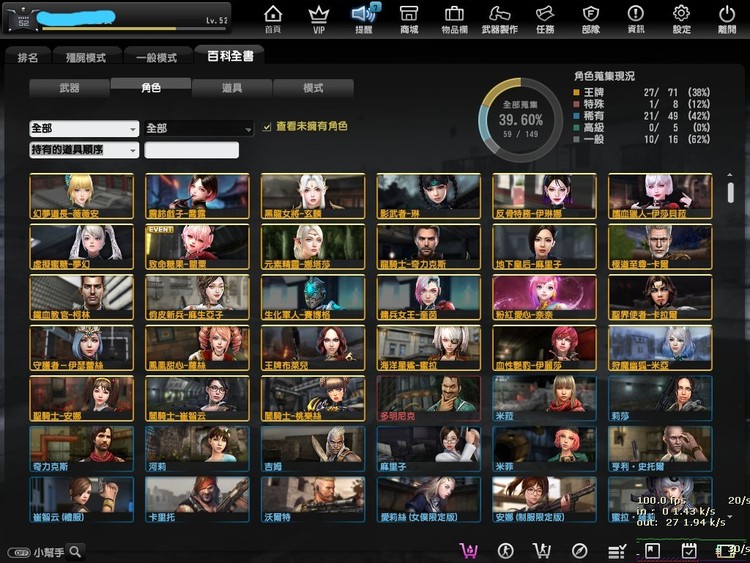Select character card 安娜 (制服限定版)
This screenshot has height=563, width=750.
click(x=545, y=500)
